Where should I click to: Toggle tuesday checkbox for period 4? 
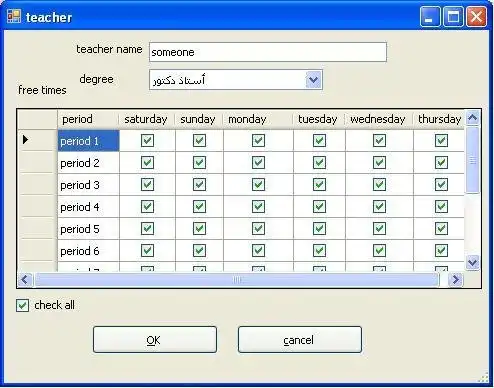(319, 206)
